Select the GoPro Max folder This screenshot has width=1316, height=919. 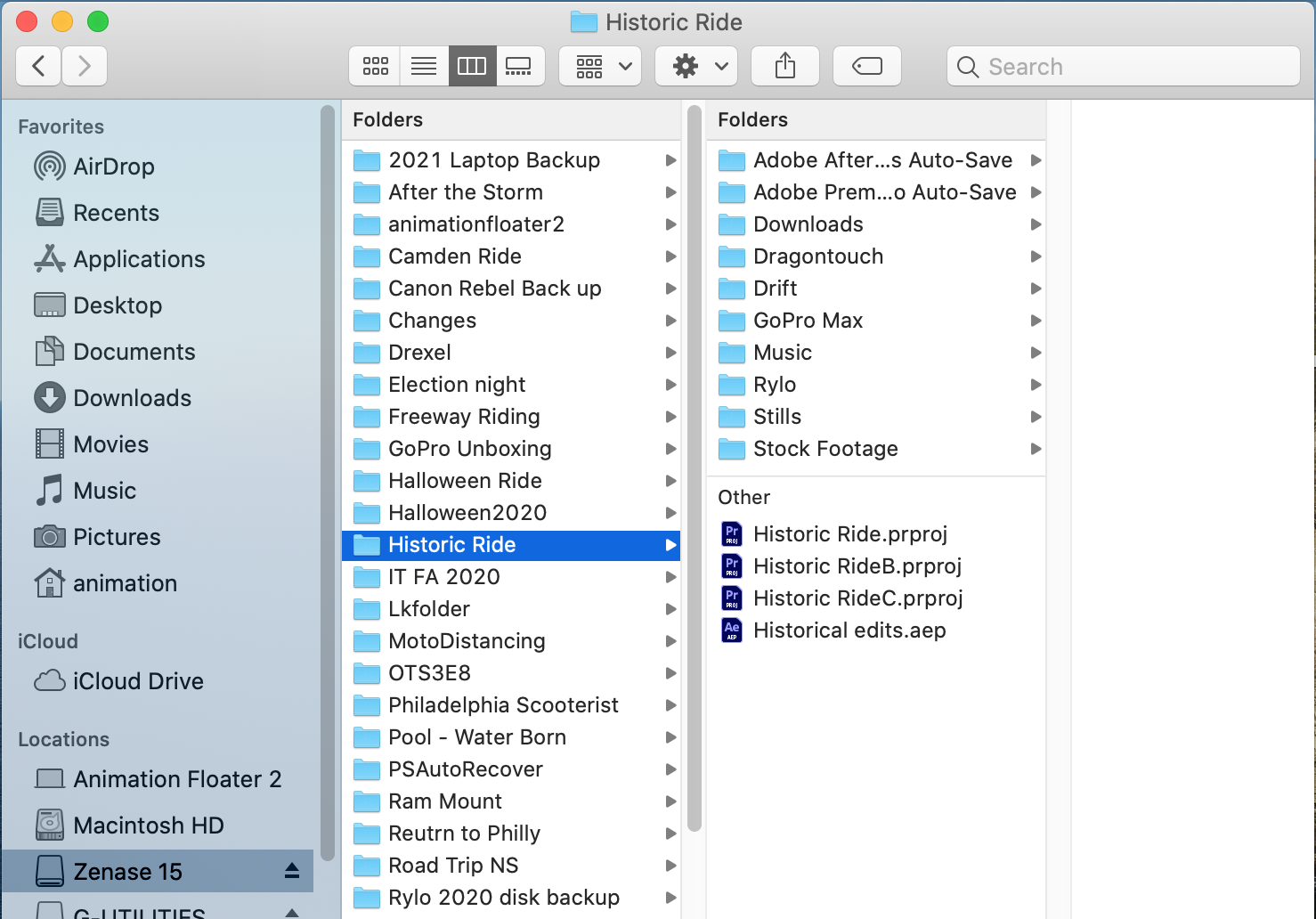808,321
